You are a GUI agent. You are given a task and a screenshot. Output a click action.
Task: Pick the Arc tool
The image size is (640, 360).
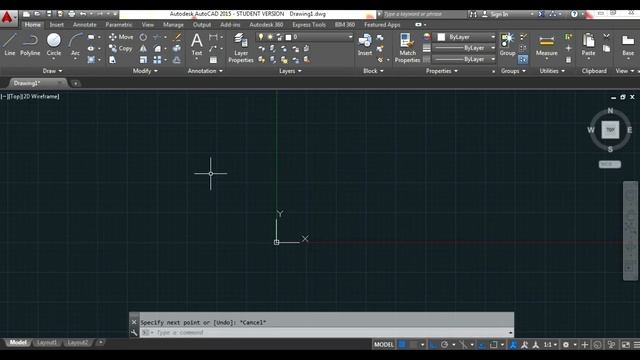(76, 44)
